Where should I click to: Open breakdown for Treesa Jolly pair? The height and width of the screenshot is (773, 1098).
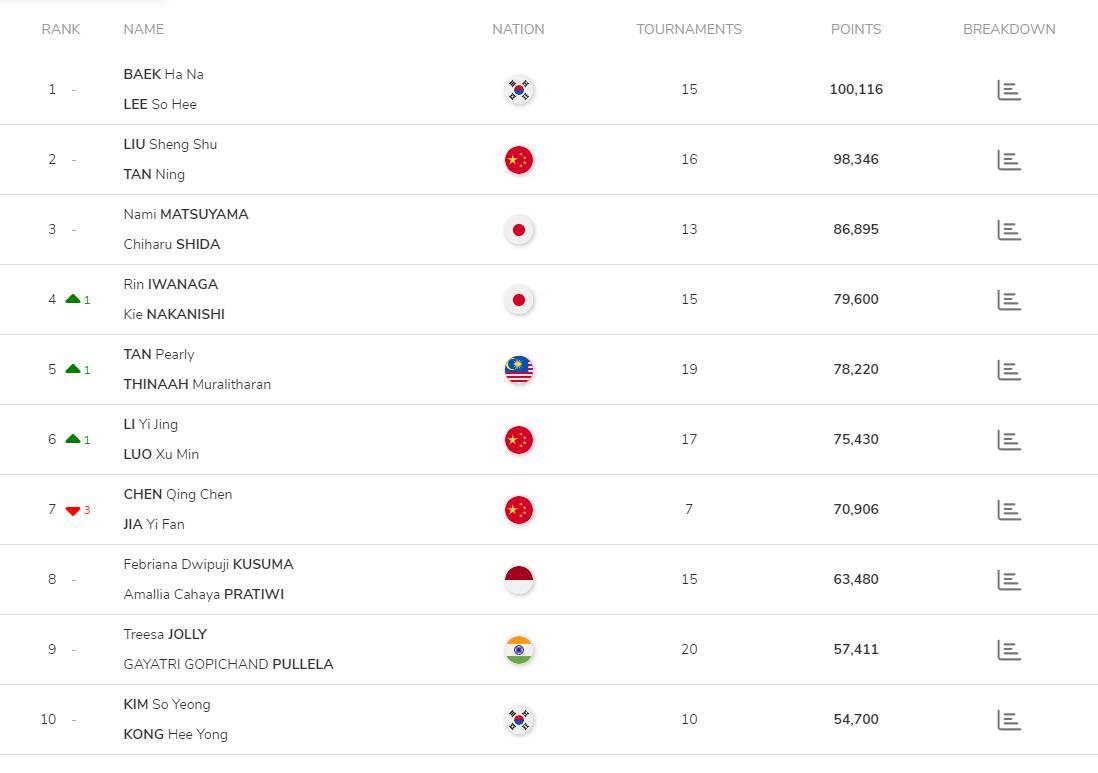[x=1009, y=650]
